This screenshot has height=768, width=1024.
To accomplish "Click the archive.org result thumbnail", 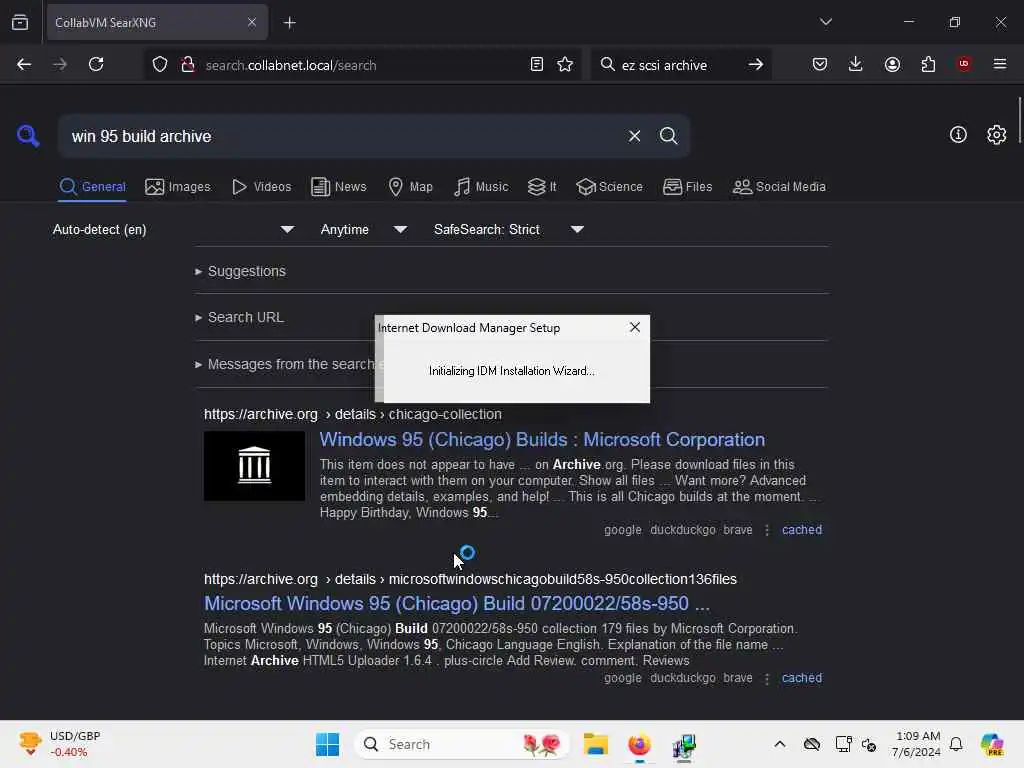I will (x=254, y=466).
